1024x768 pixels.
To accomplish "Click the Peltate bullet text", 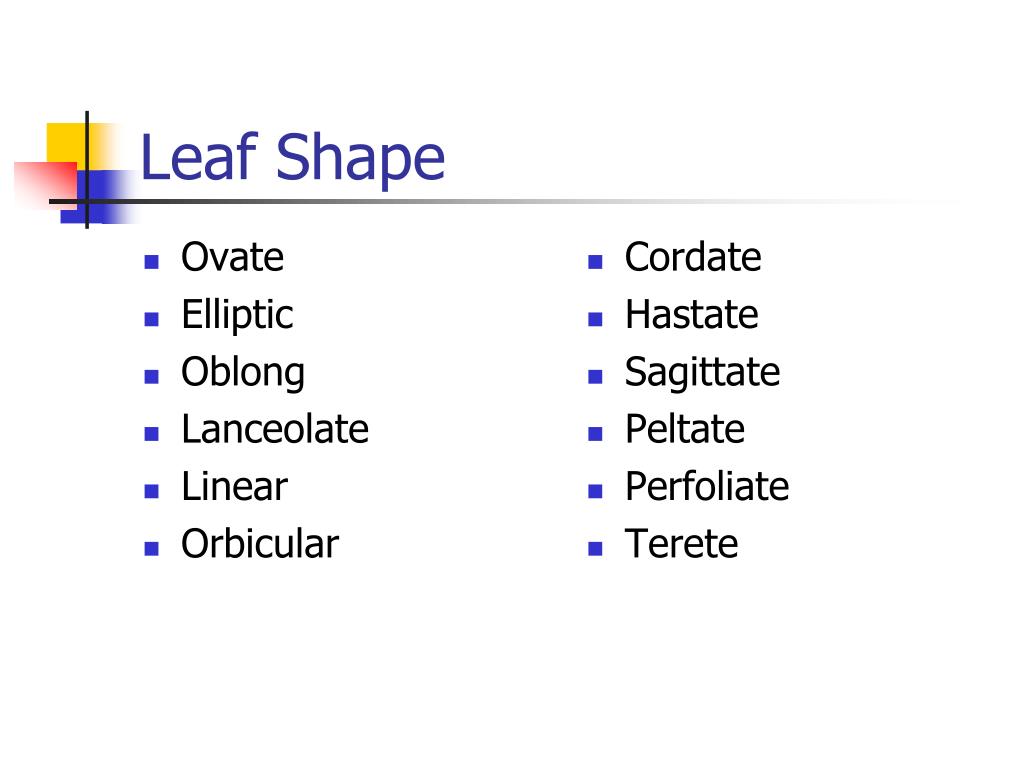I will tap(684, 429).
